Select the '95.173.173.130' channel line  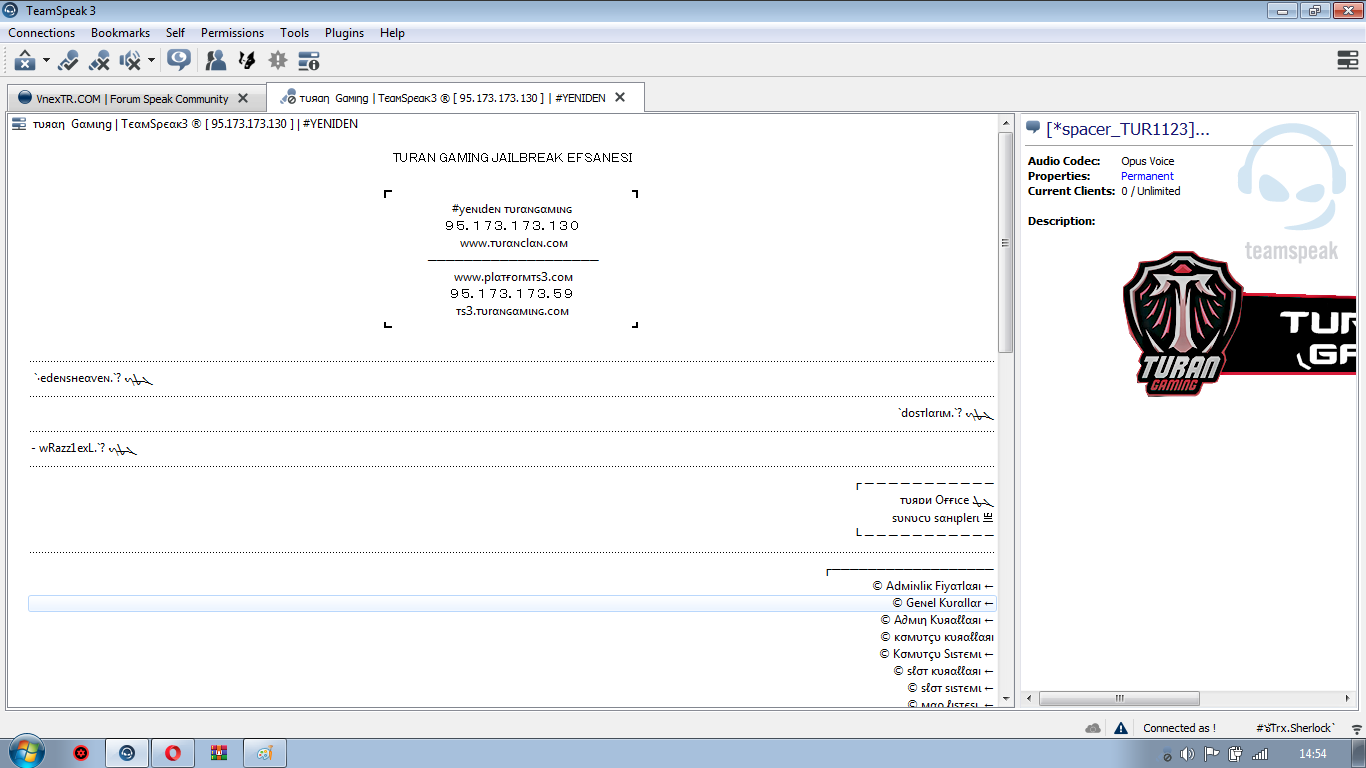tap(512, 226)
